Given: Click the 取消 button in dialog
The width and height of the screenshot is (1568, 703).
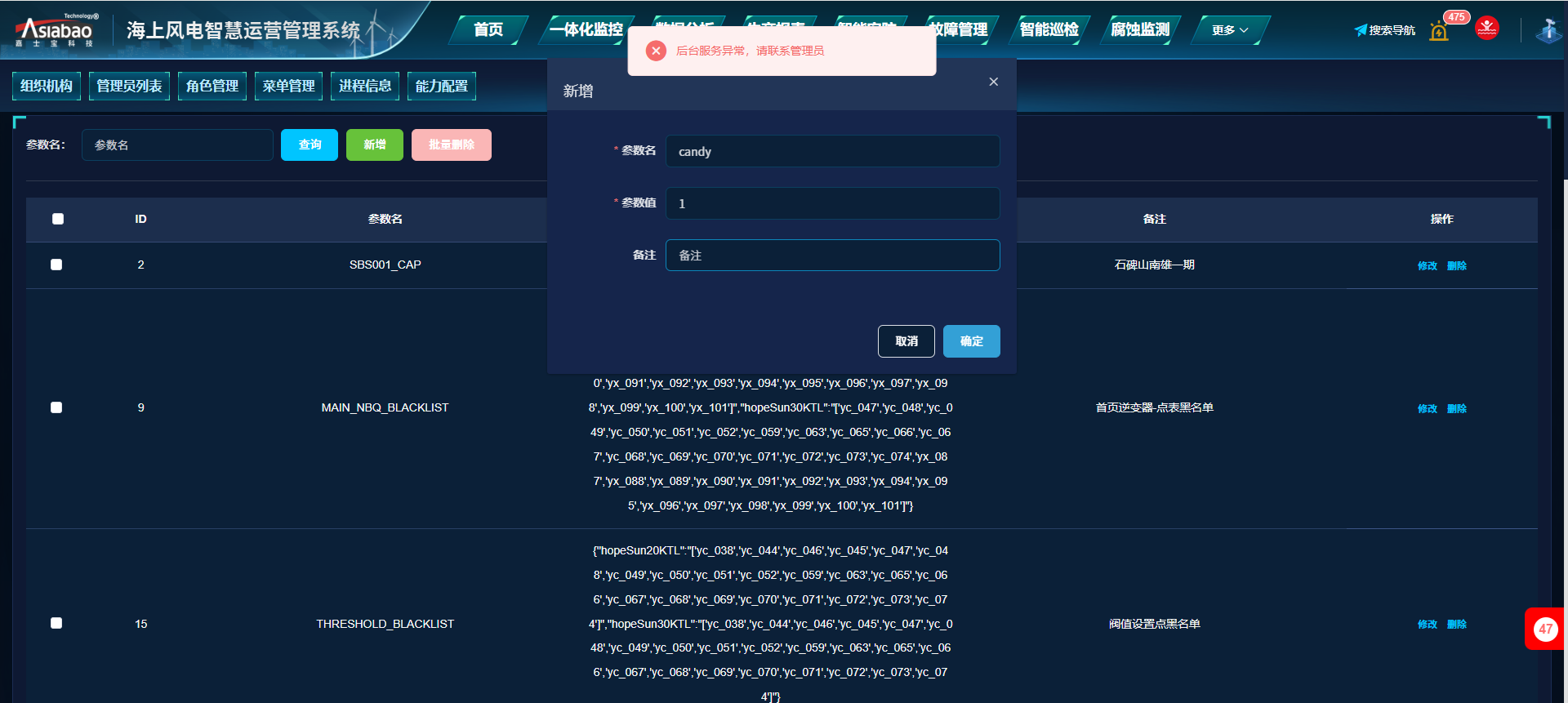Looking at the screenshot, I should pyautogui.click(x=906, y=341).
